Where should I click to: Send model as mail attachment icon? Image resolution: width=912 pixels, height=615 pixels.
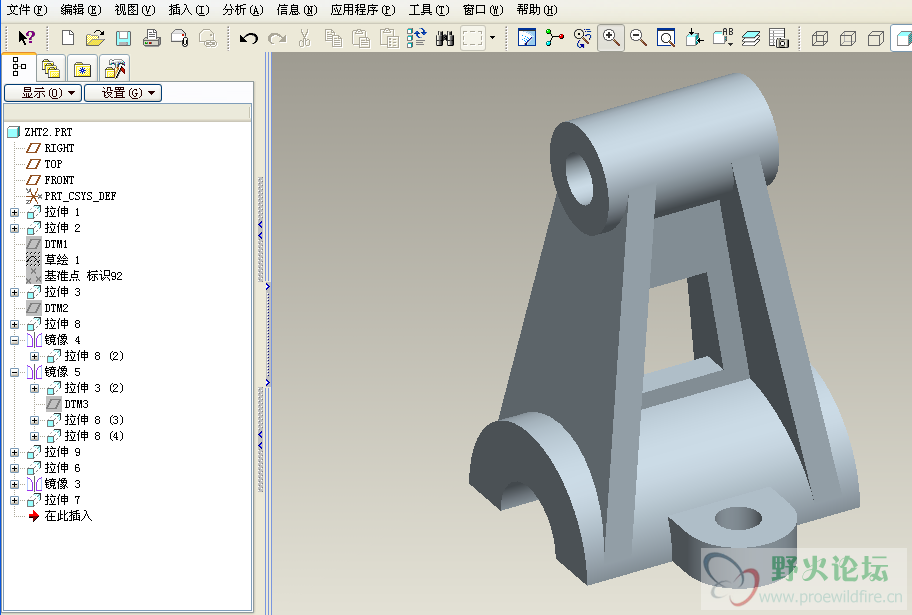pyautogui.click(x=180, y=38)
